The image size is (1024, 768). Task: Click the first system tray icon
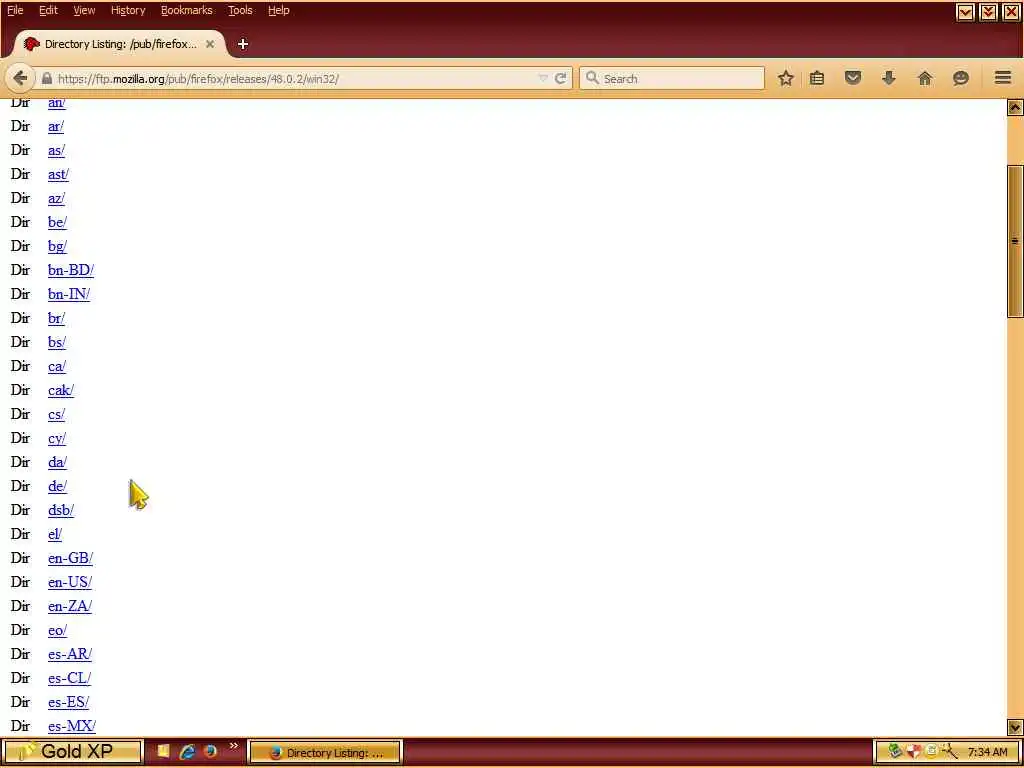pyautogui.click(x=895, y=752)
